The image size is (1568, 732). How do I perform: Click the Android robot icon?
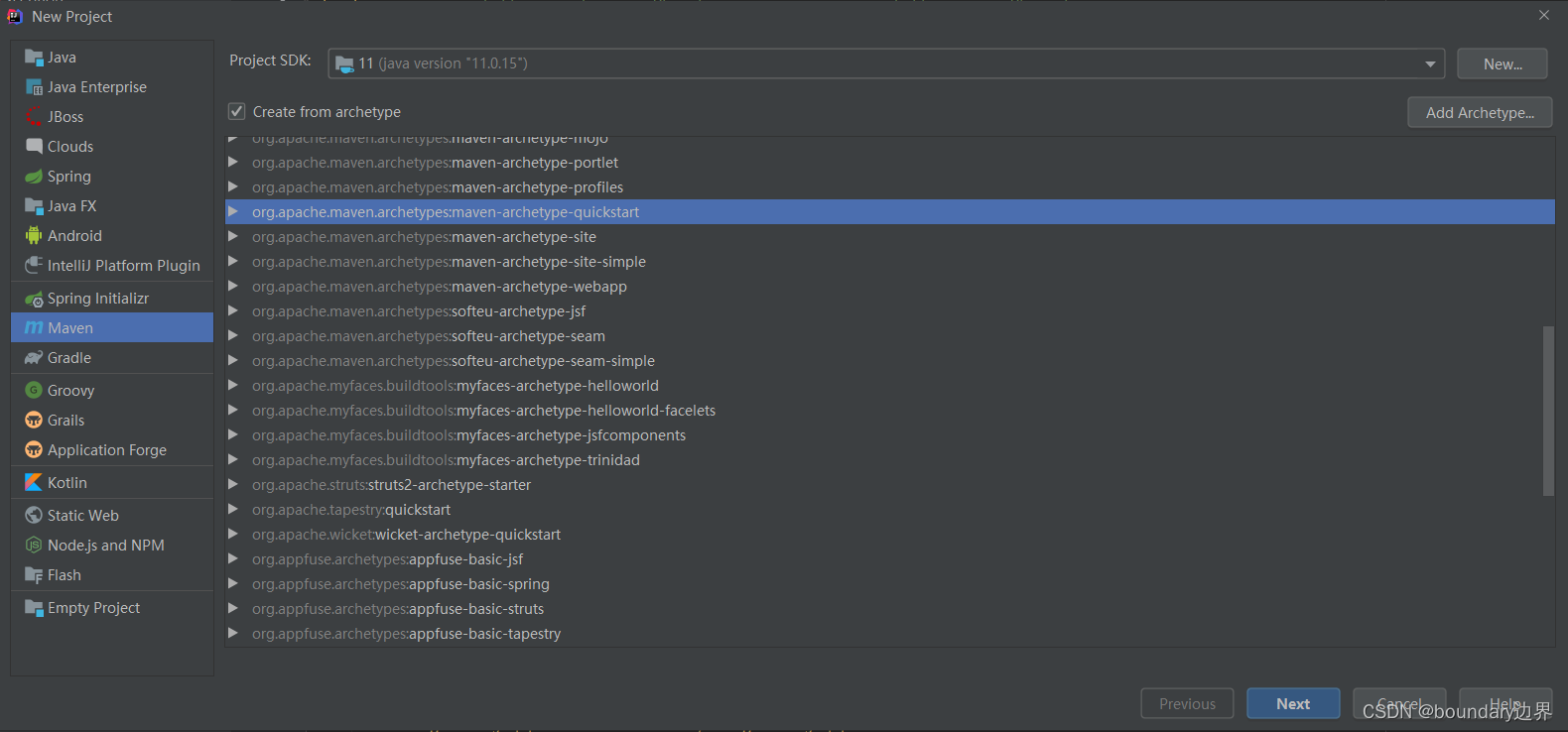[x=34, y=236]
